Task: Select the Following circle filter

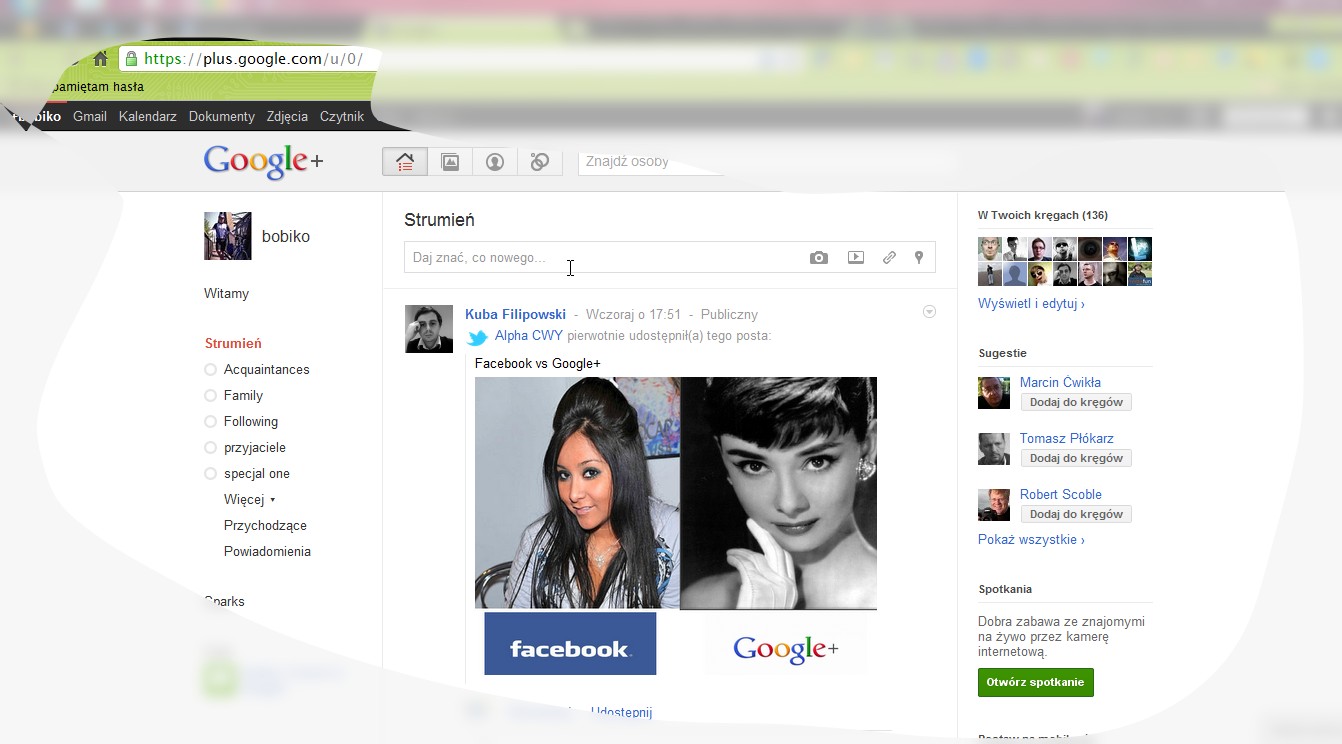Action: 241,421
